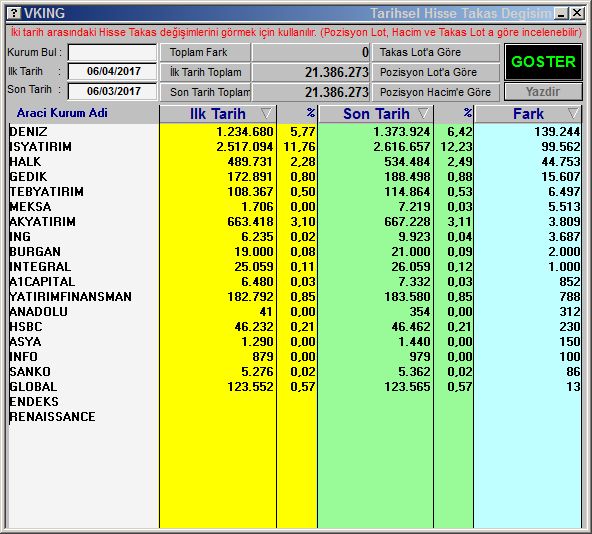Select the YATIRIMFINANSMAN row
The height and width of the screenshot is (534, 592).
(294, 296)
